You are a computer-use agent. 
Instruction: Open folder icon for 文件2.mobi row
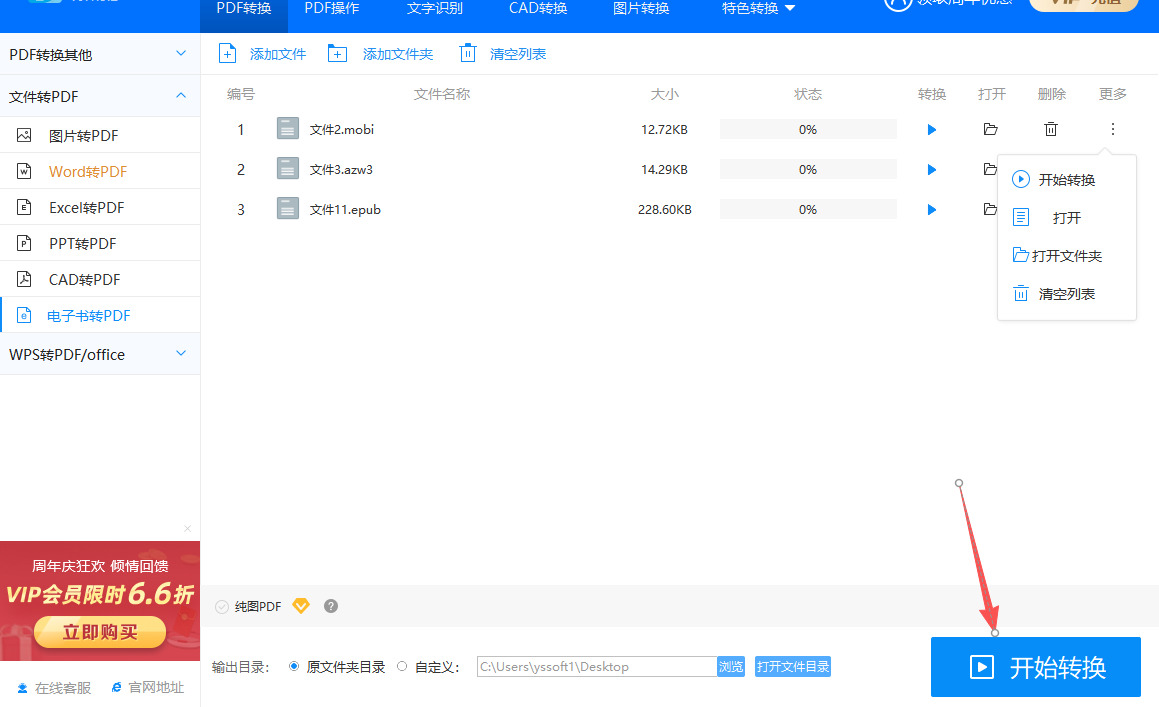[990, 129]
